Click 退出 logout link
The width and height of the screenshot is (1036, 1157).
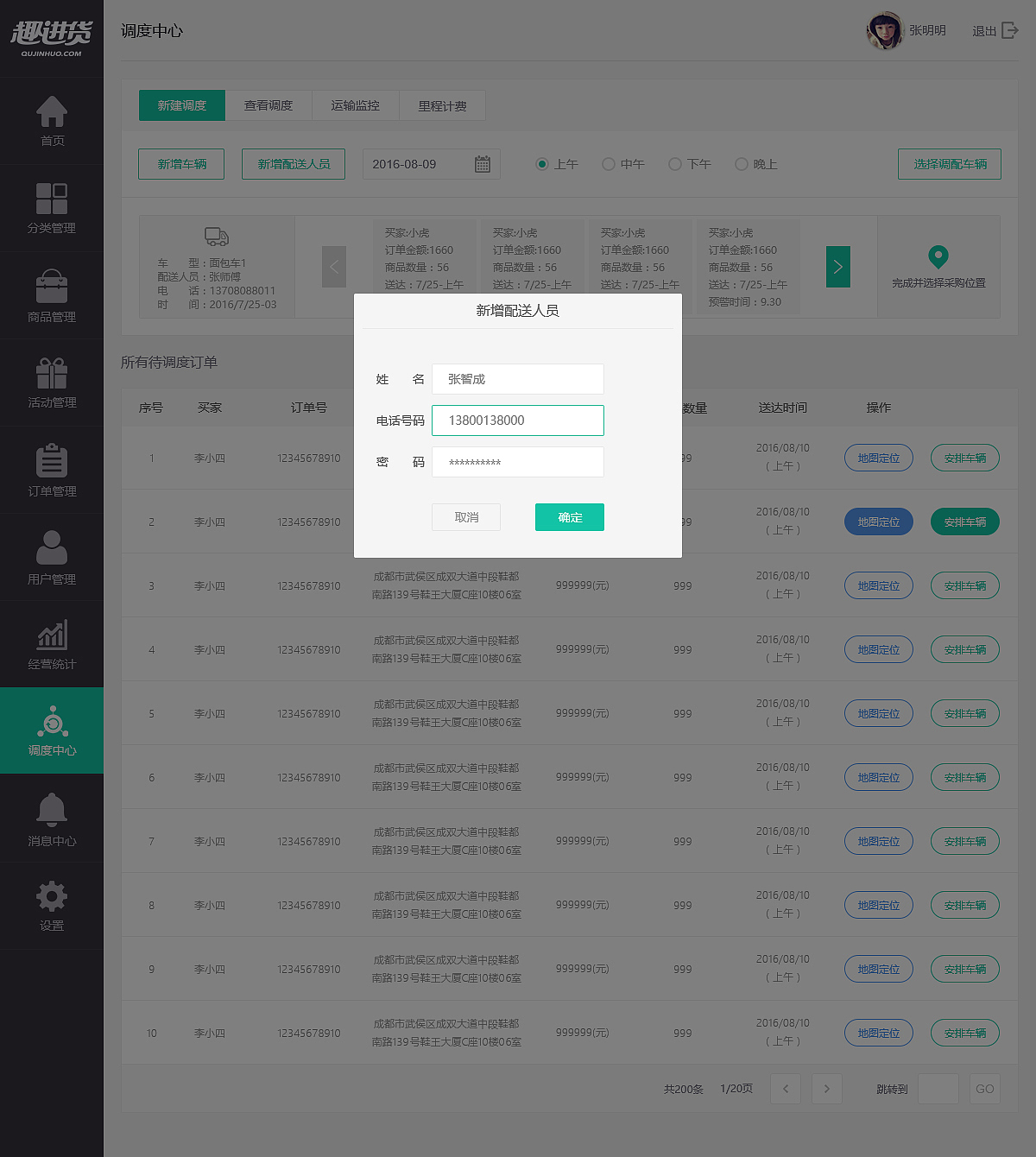click(x=984, y=31)
